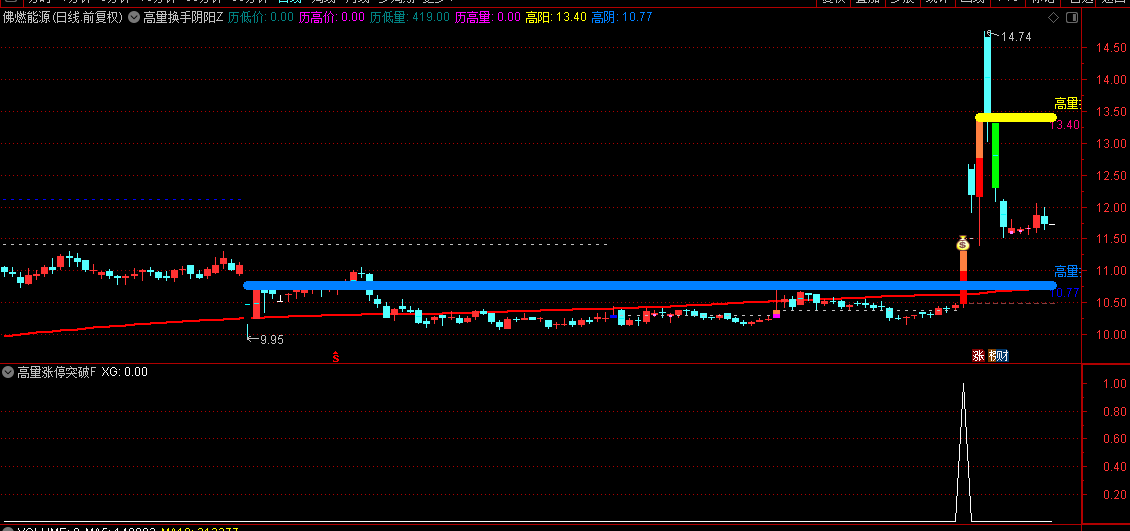Click the red 涨 badge below the chart
1130x531 pixels.
click(978, 355)
